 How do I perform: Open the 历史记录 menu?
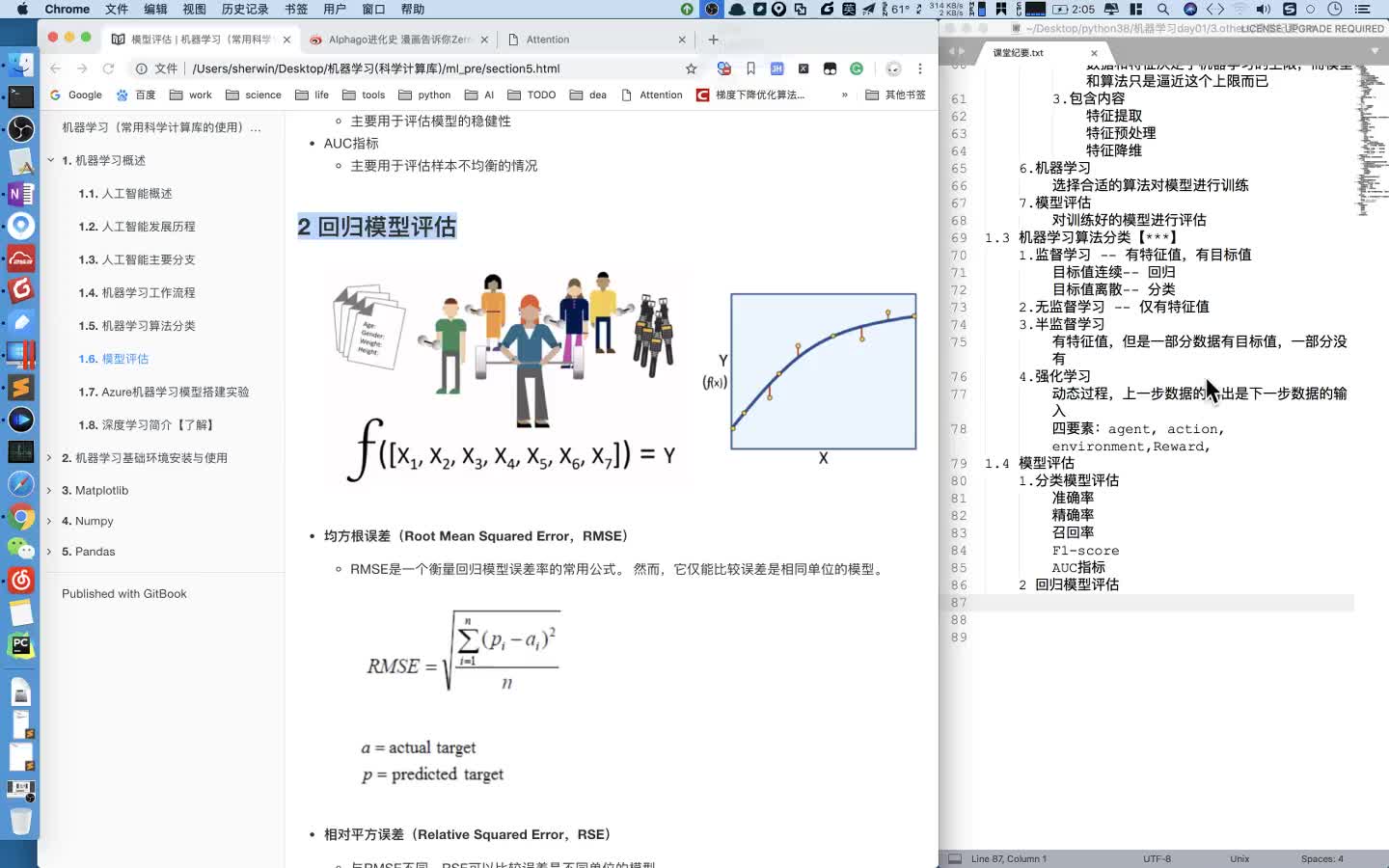(245, 9)
